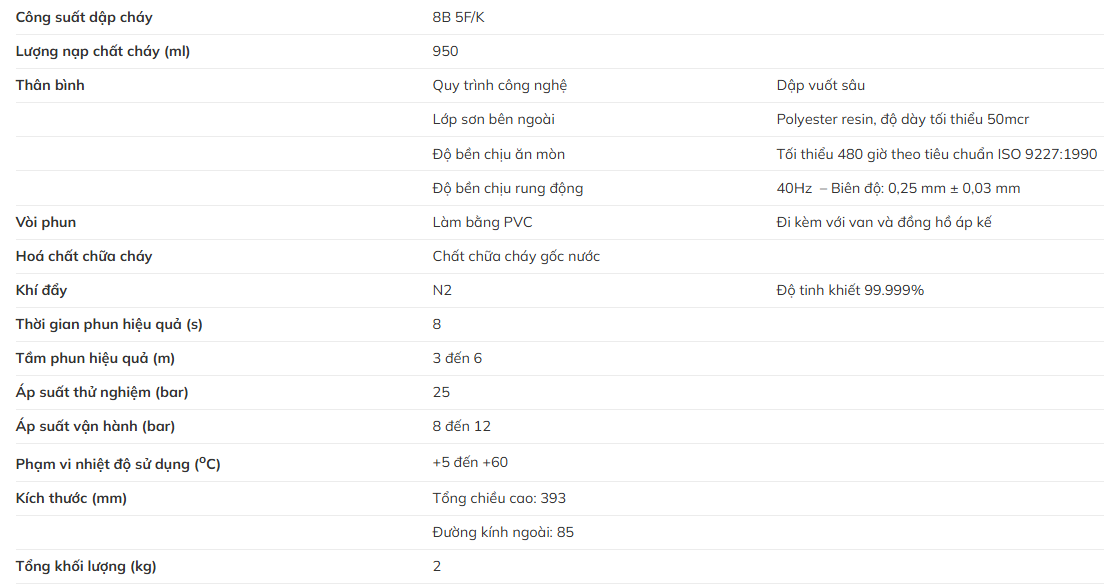The width and height of the screenshot is (1104, 588).
Task: Click the "Lượng nạp chất cháy (ml)" label
Action: point(103,52)
